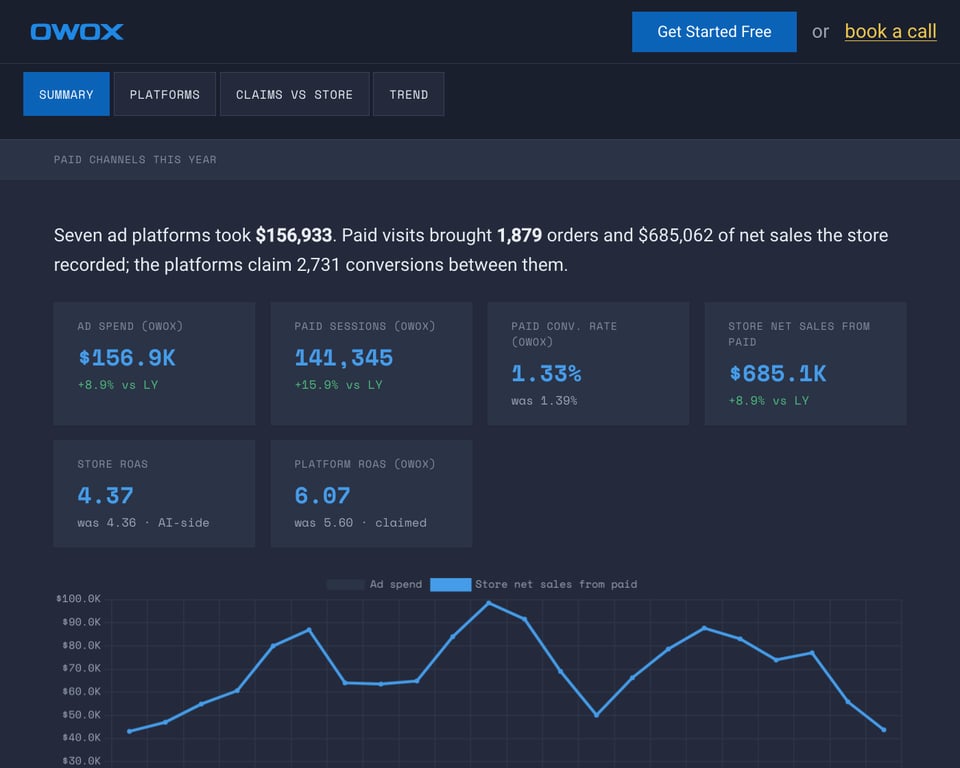
Task: Click bolded $156,933 in summary sentence
Action: click(294, 235)
